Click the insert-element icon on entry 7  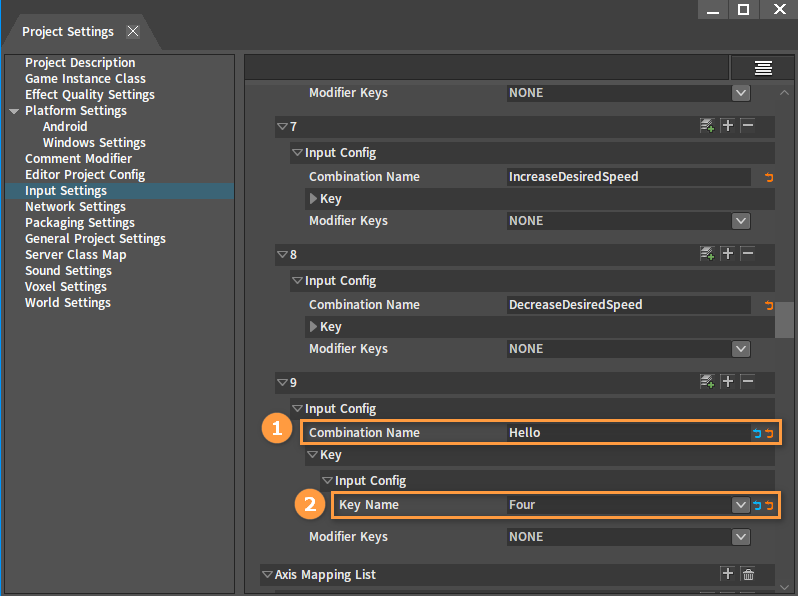click(707, 126)
